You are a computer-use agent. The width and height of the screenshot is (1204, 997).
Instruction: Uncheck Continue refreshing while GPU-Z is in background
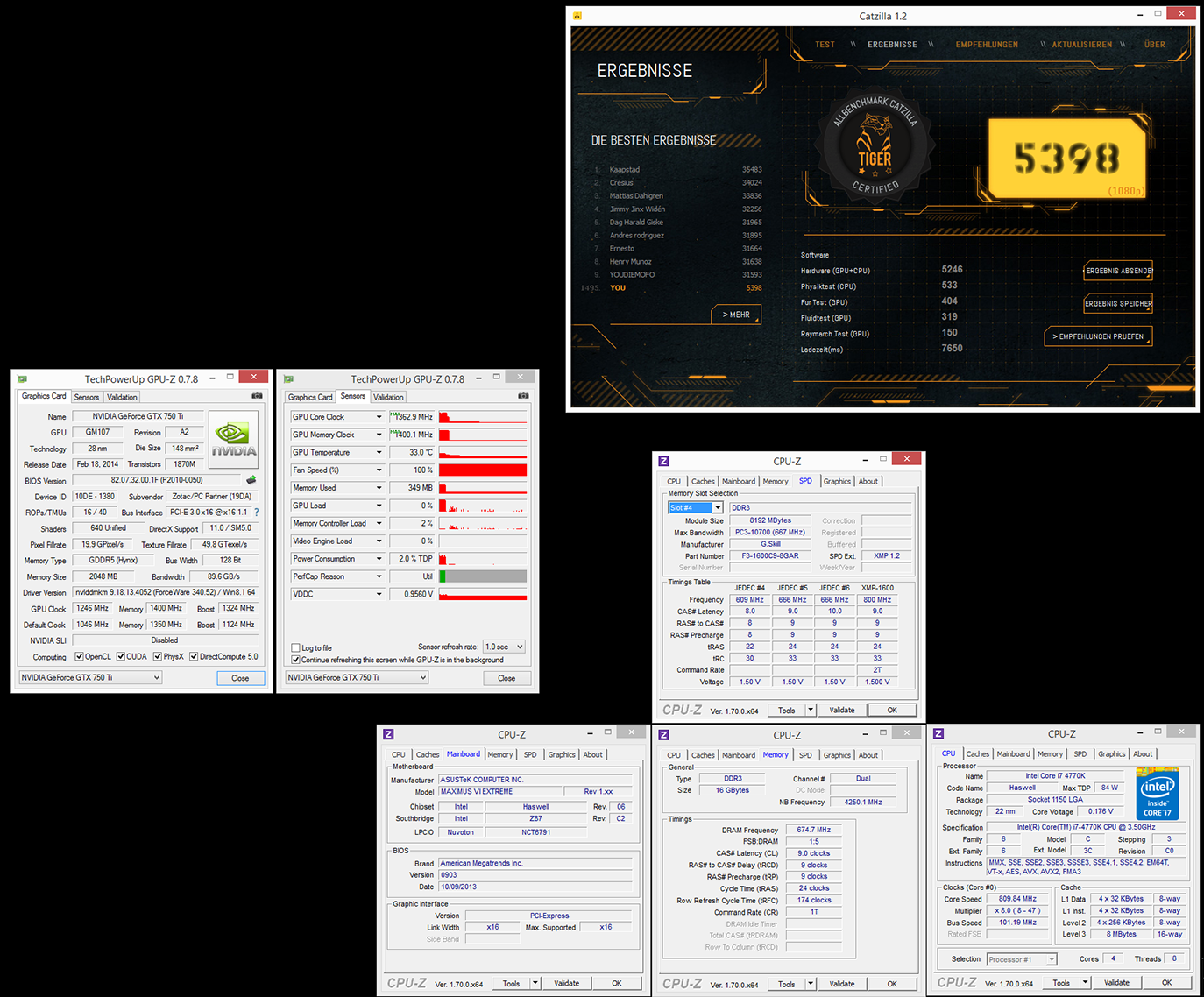(295, 660)
